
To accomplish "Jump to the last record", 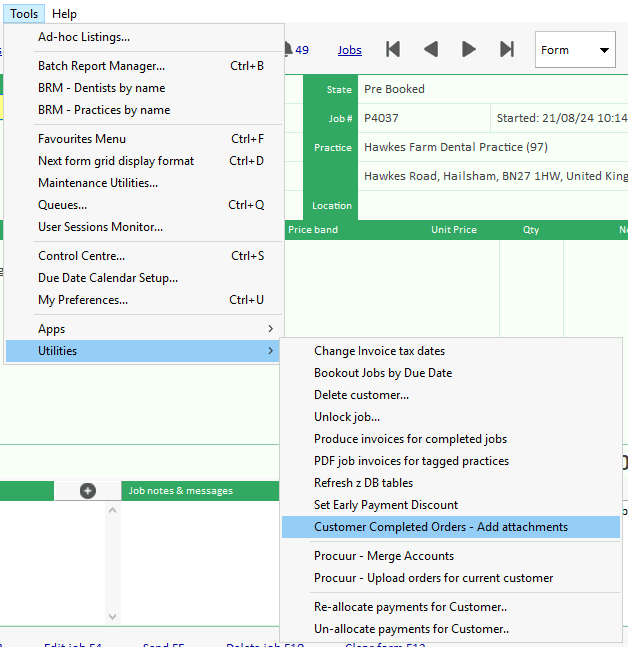I will coord(507,50).
